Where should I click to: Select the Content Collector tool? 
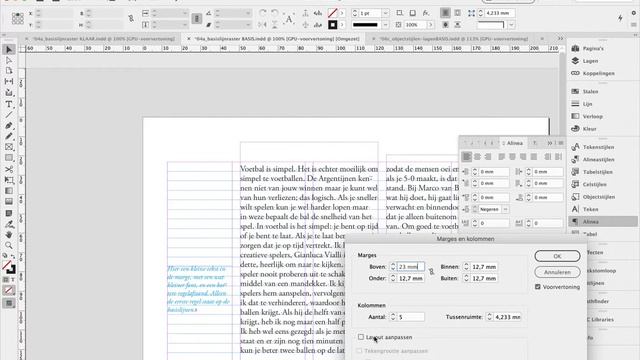(9, 93)
